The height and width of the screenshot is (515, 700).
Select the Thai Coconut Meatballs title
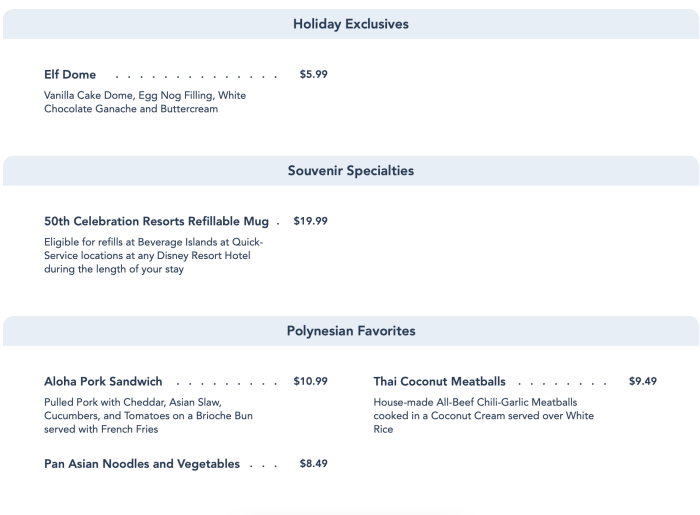pyautogui.click(x=439, y=382)
